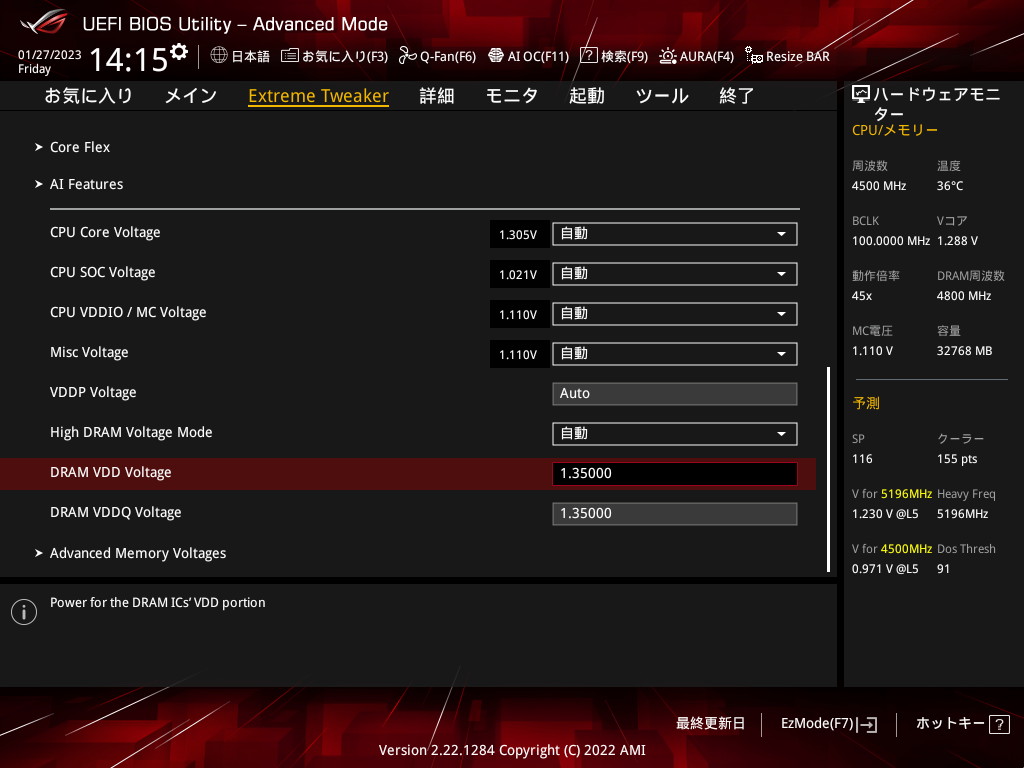Open the 起動 tab
Image resolution: width=1024 pixels, height=768 pixels.
coord(586,96)
